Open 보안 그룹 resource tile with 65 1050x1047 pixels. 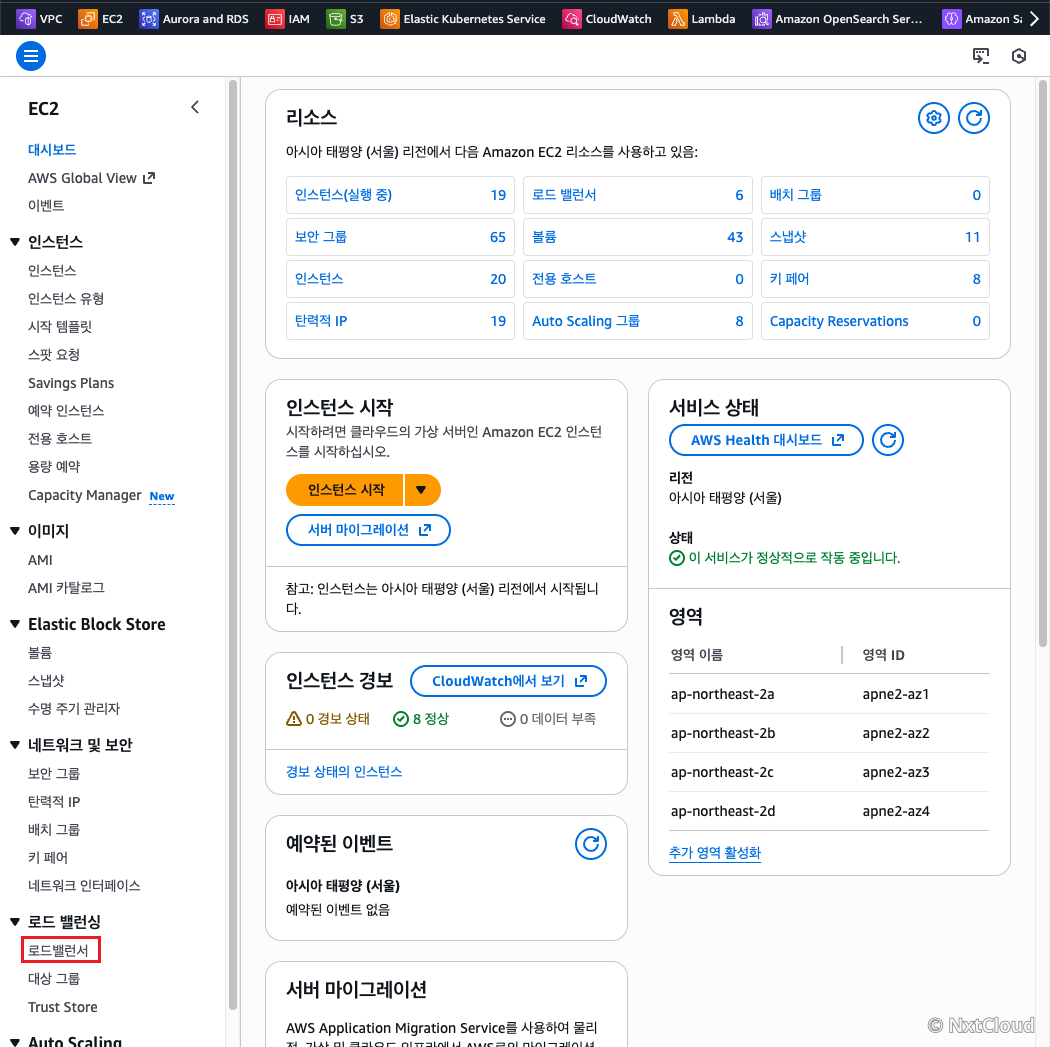point(400,237)
